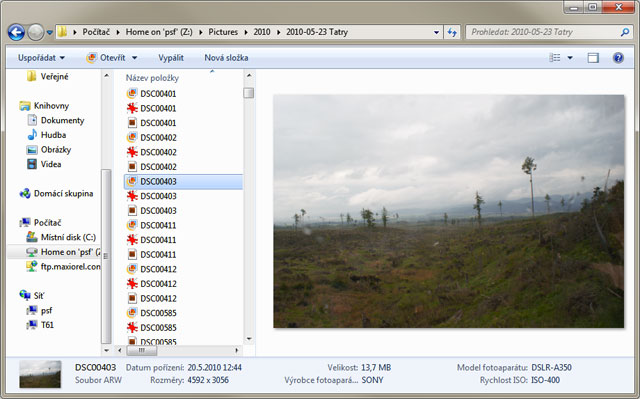Toggle the preview pane button
The height and width of the screenshot is (399, 640).
pos(593,58)
